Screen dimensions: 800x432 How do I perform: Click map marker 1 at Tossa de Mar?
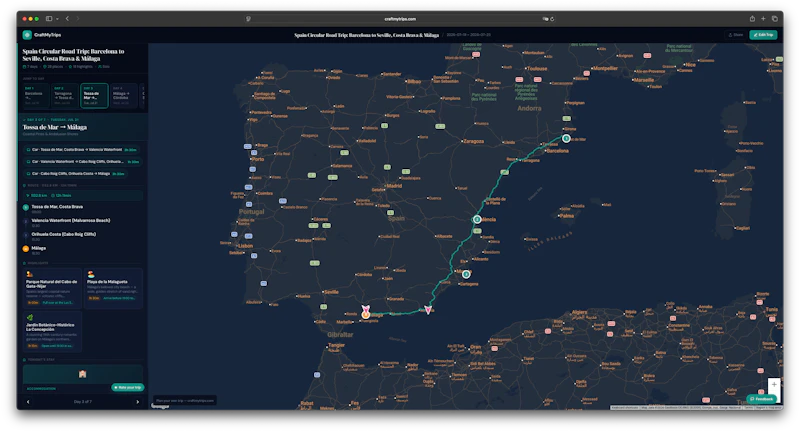tap(566, 138)
